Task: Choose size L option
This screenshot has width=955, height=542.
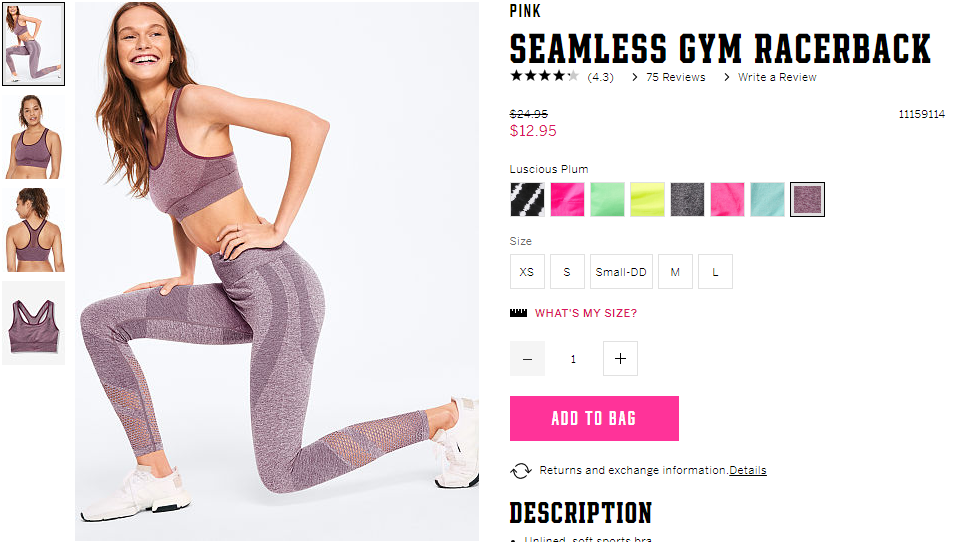Action: [x=715, y=272]
